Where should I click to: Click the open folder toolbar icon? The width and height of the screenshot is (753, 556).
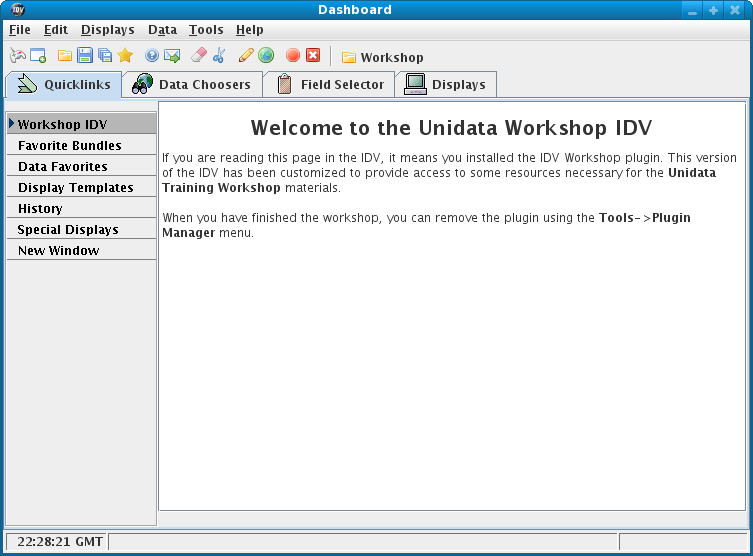65,56
